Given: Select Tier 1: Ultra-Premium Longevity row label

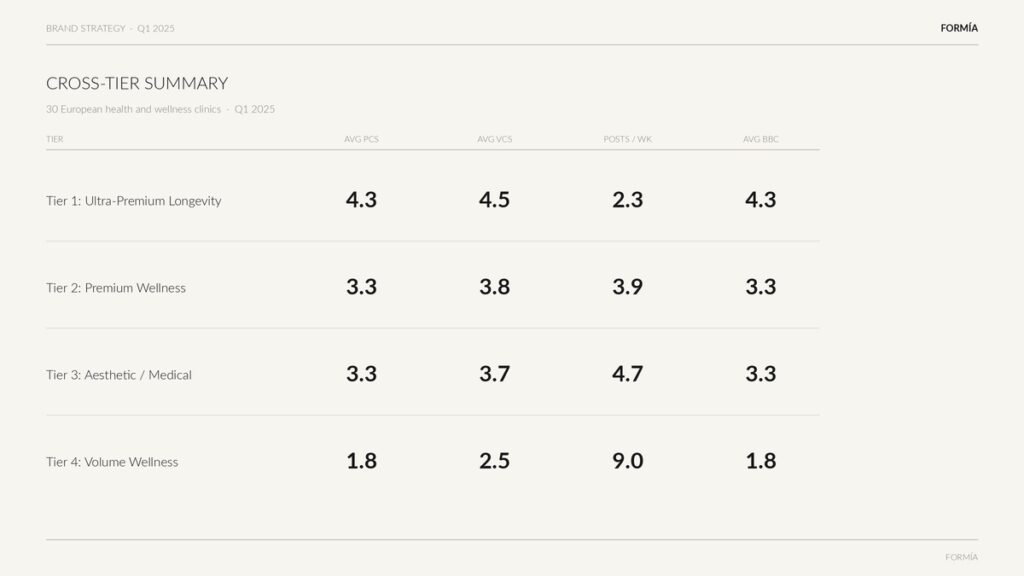Looking at the screenshot, I should [134, 201].
